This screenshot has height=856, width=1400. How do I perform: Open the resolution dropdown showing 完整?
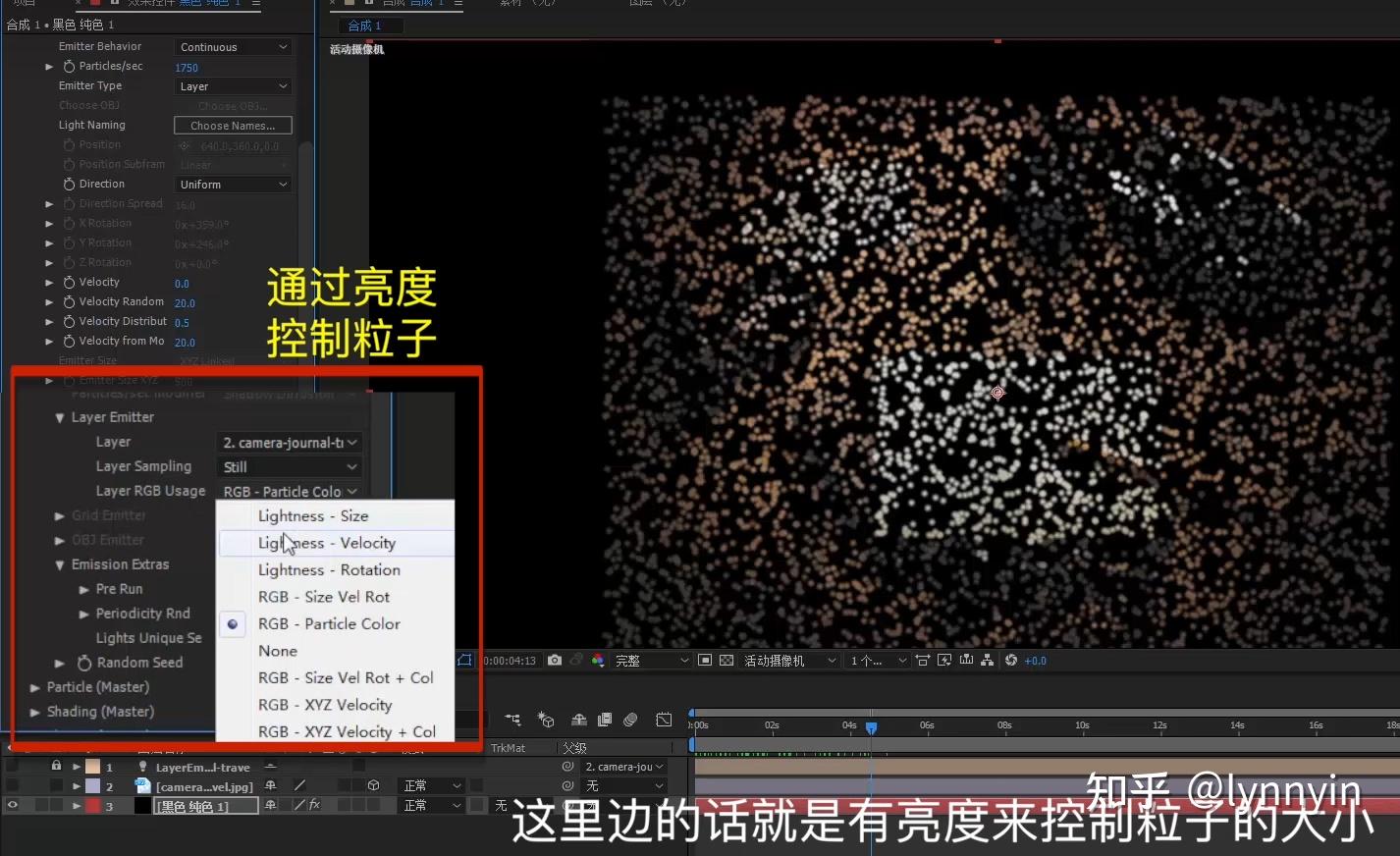(x=648, y=660)
